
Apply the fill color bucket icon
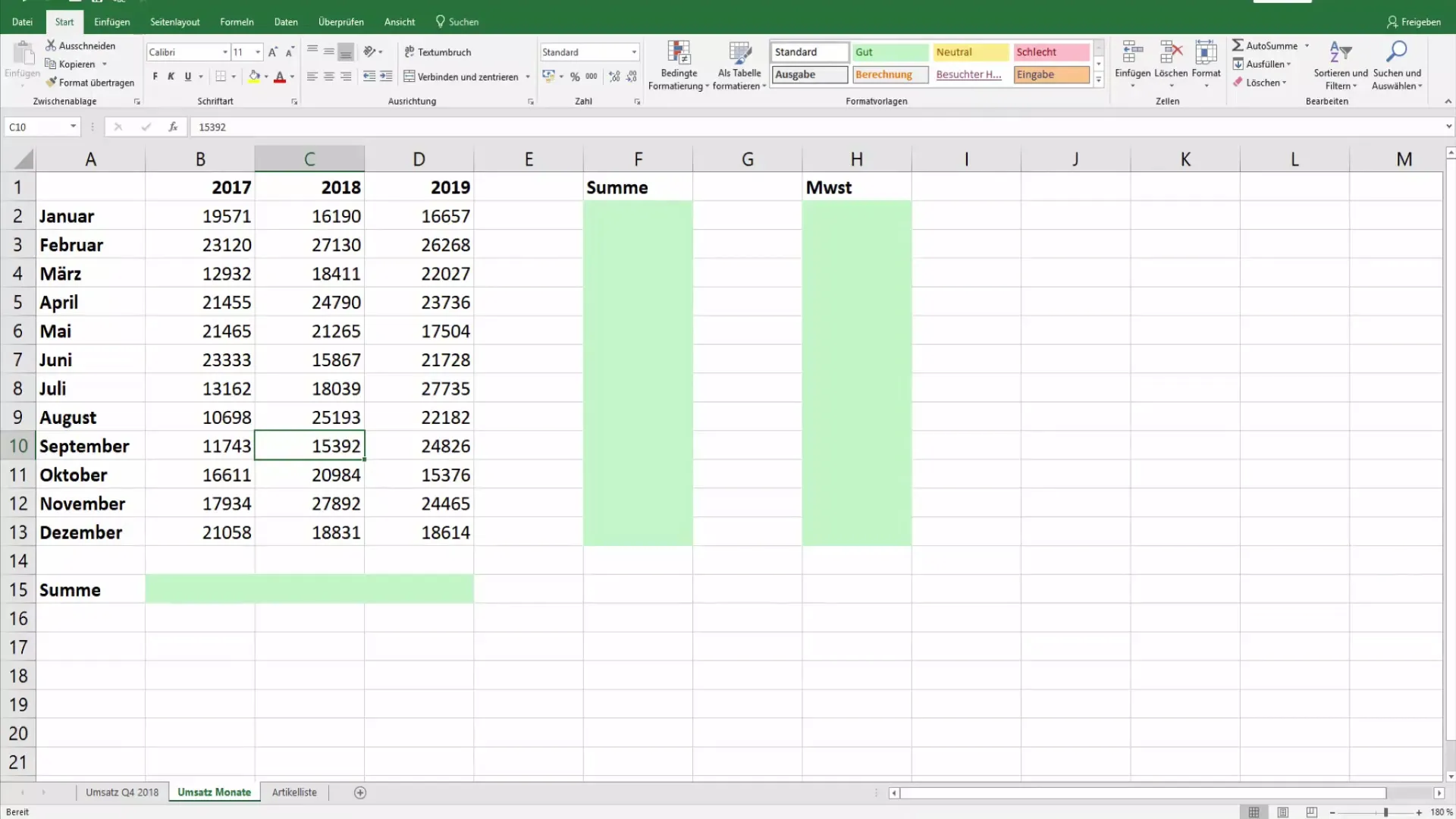(254, 76)
